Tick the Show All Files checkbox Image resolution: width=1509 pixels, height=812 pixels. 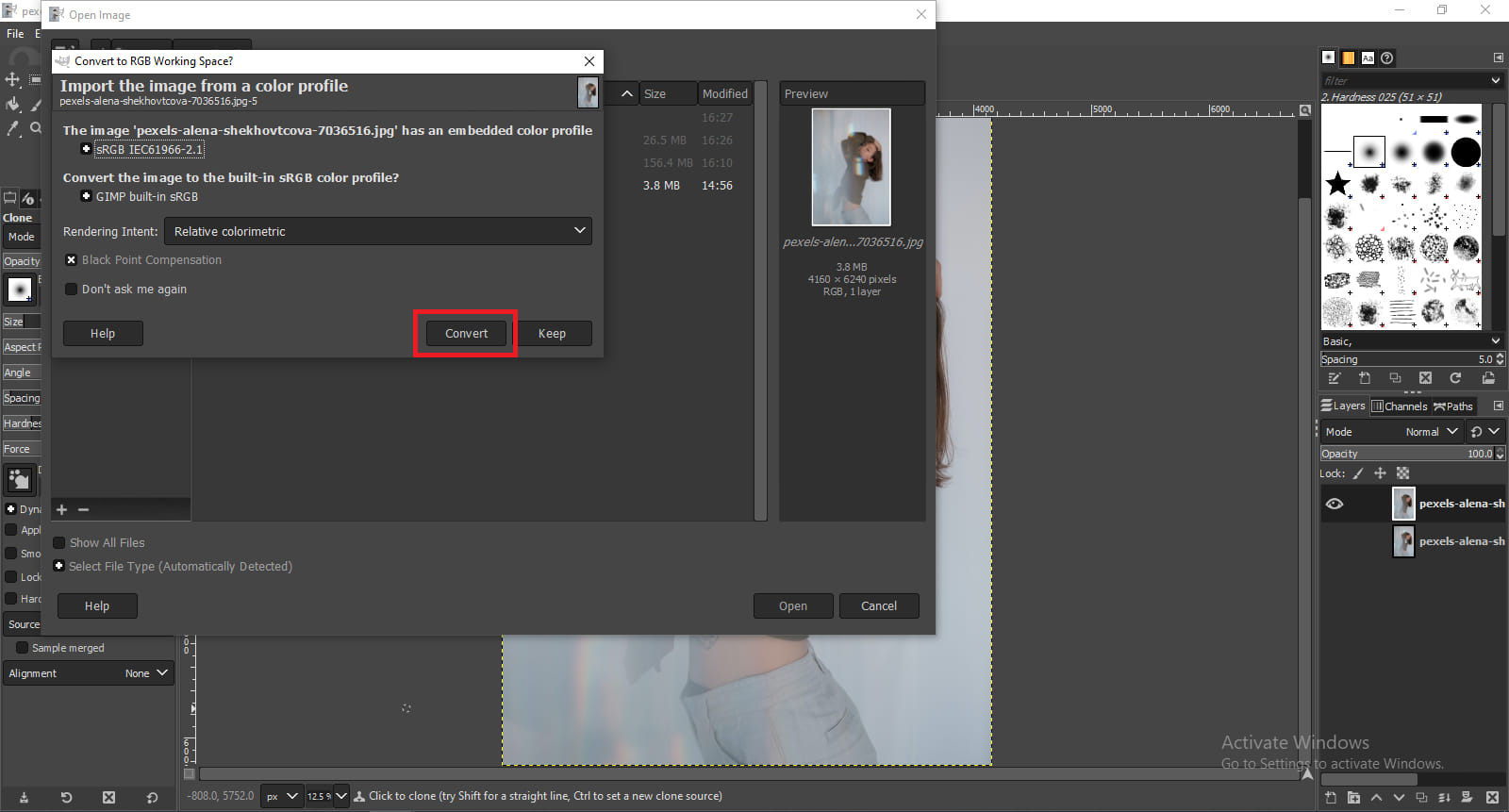click(x=59, y=543)
